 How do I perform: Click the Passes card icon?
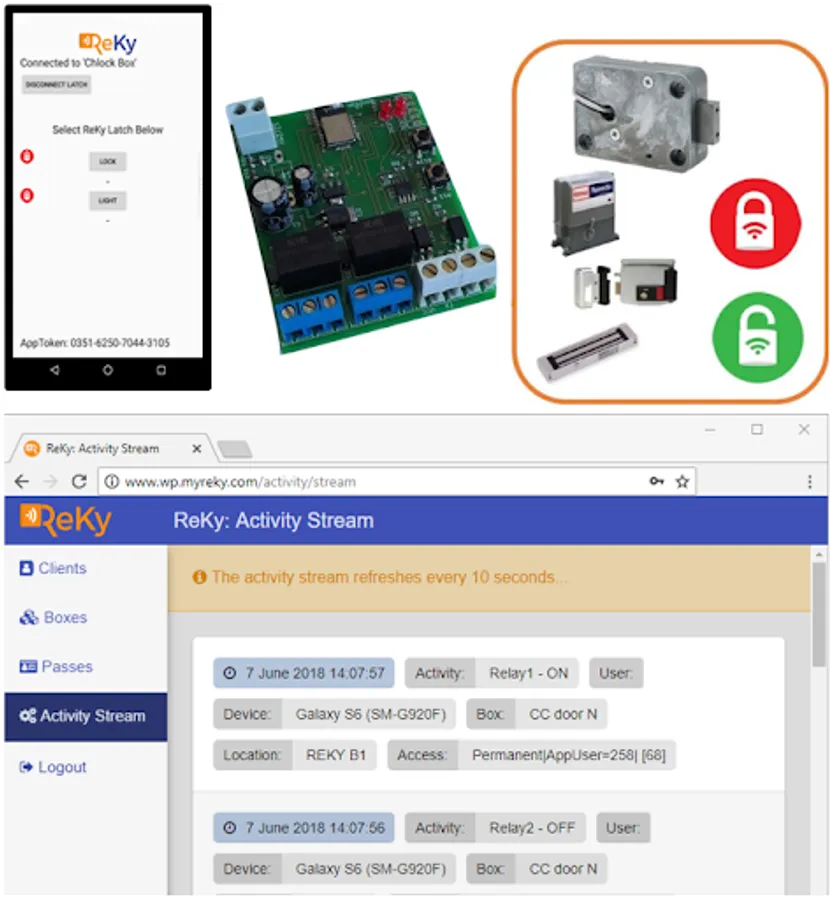point(28,666)
